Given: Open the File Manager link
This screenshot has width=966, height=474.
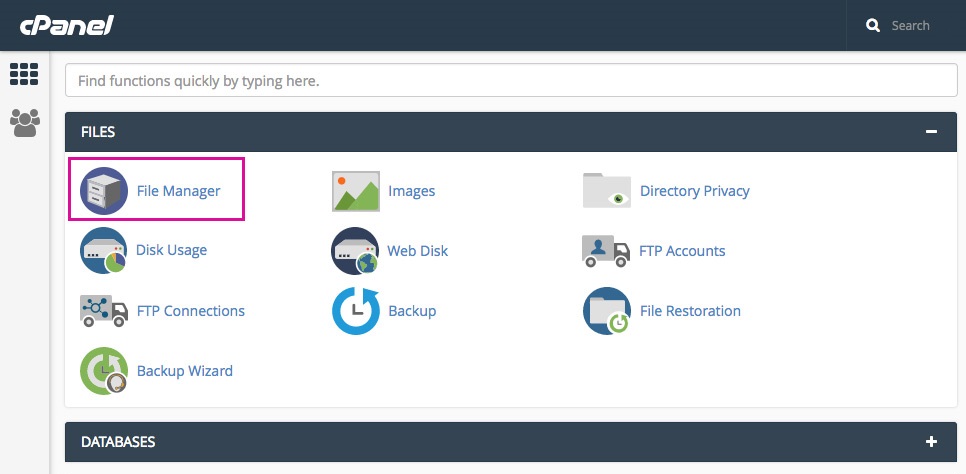Looking at the screenshot, I should tap(179, 191).
